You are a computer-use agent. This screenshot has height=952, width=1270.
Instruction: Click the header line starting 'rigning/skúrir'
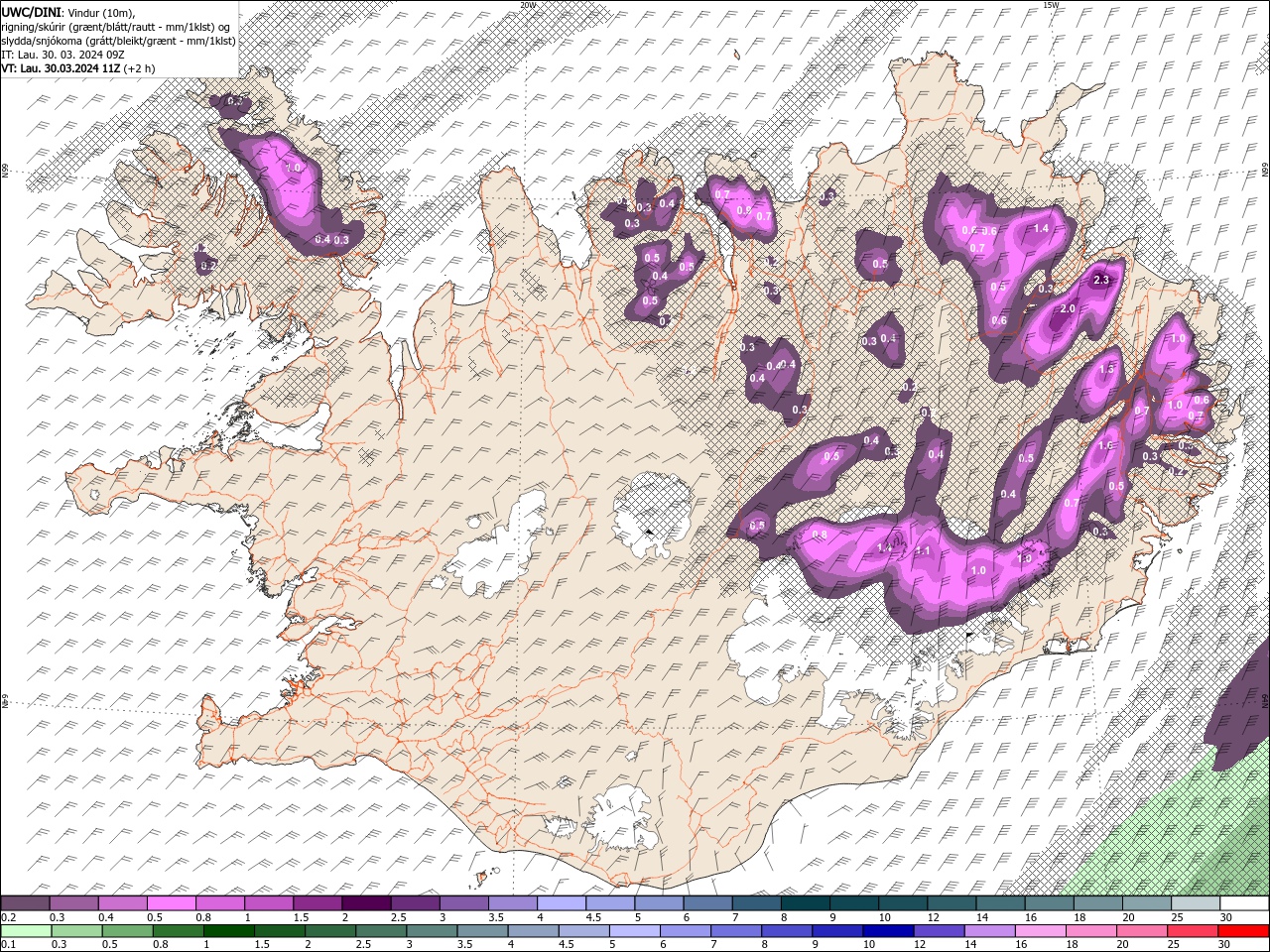point(117,27)
